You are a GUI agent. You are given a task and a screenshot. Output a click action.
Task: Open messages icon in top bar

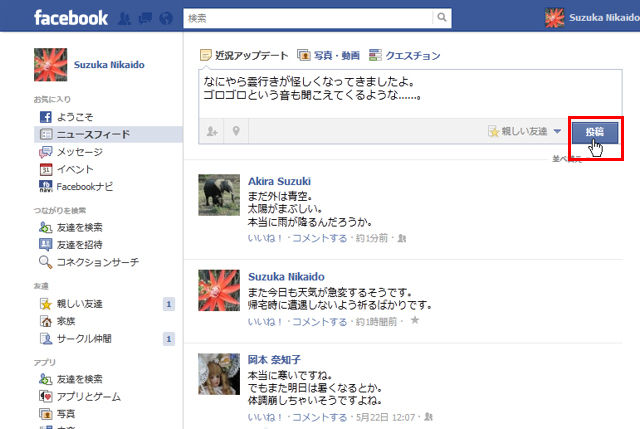(145, 18)
